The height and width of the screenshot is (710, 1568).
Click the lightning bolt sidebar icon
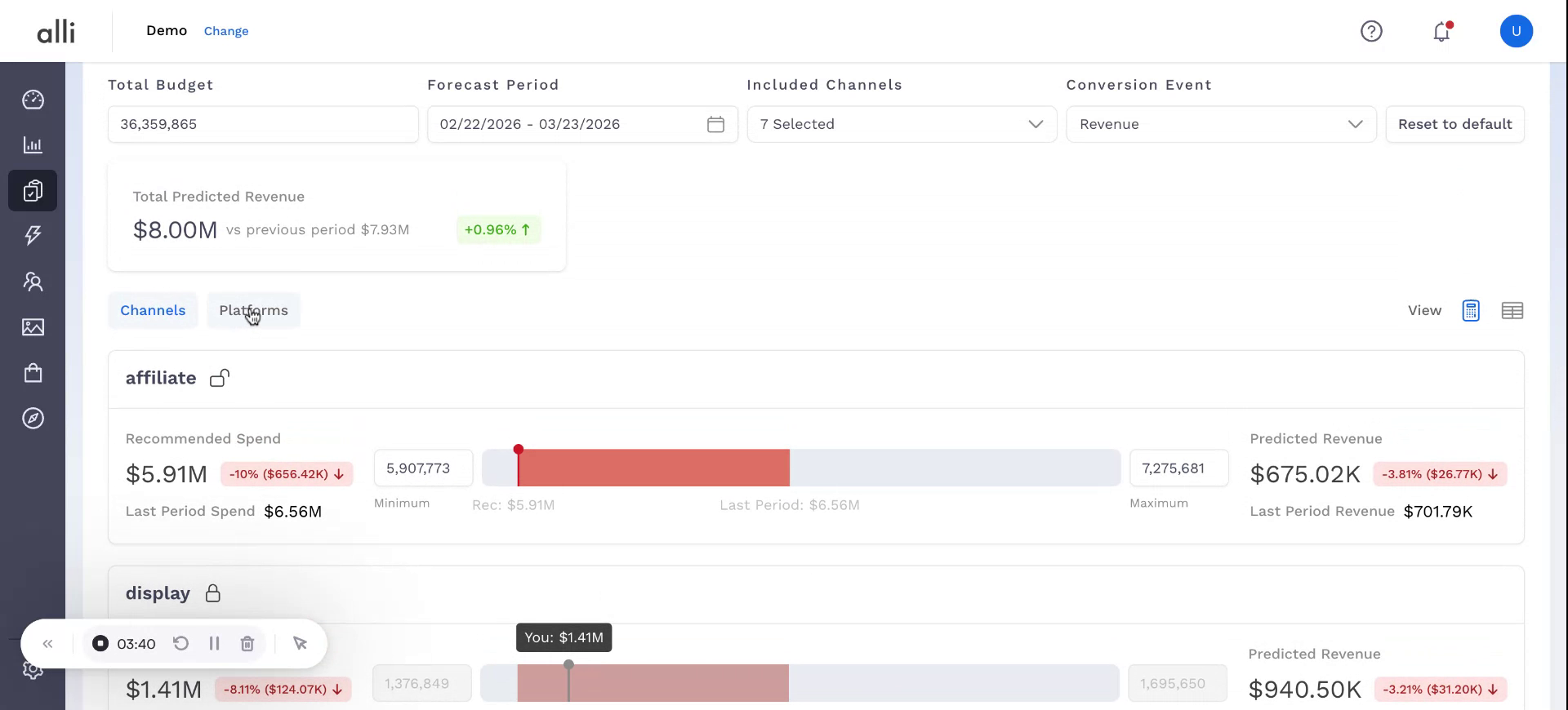[33, 236]
